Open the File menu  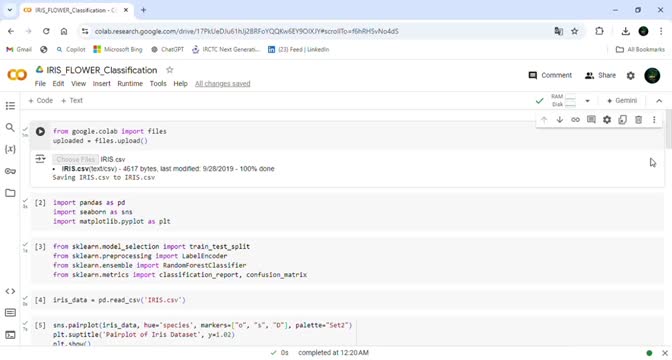click(40, 84)
